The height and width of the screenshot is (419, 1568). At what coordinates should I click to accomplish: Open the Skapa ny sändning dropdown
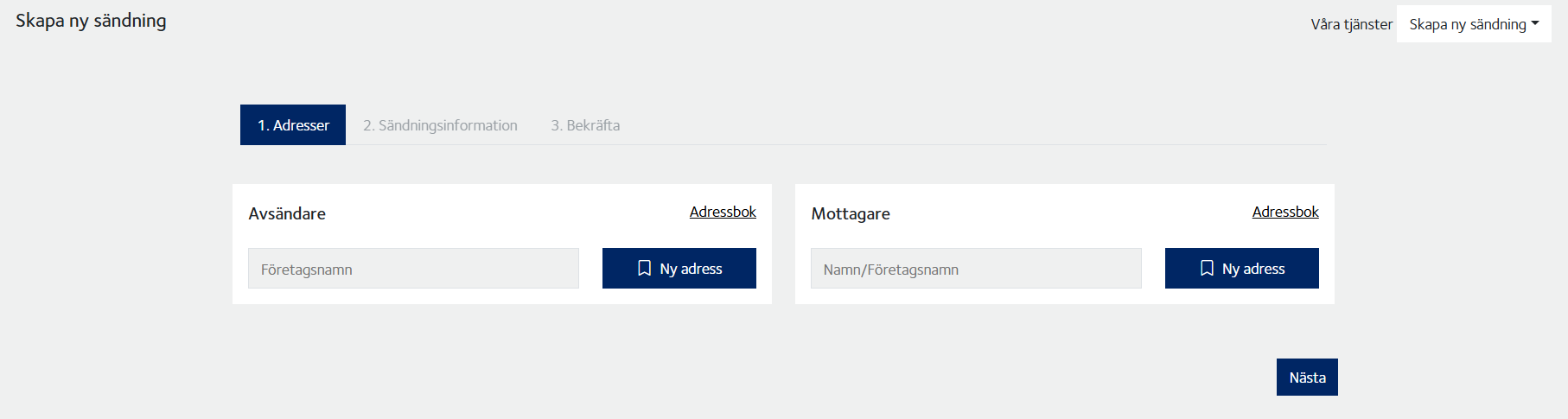tap(1468, 24)
